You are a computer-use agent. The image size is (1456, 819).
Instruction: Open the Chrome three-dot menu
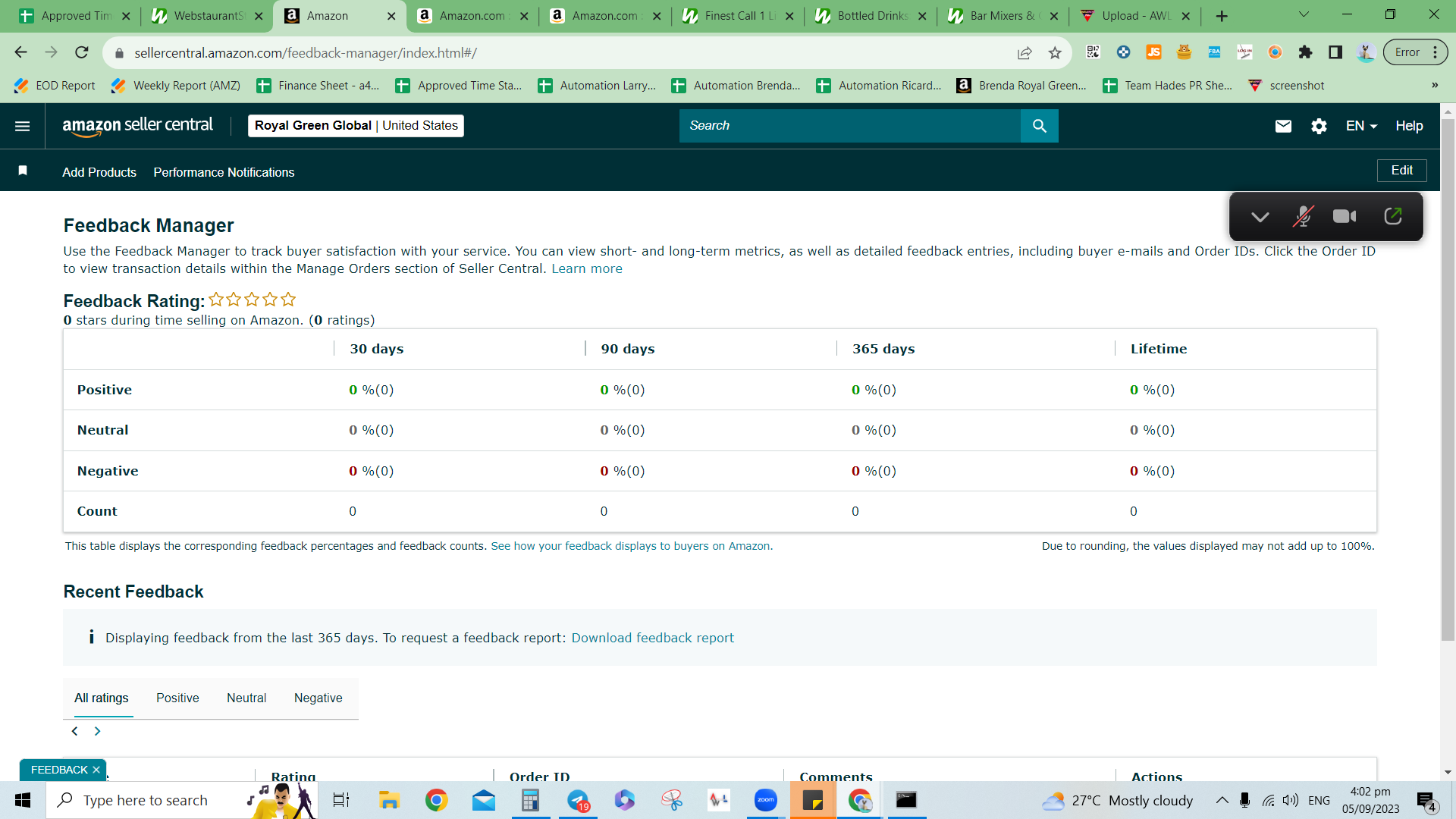1436,52
